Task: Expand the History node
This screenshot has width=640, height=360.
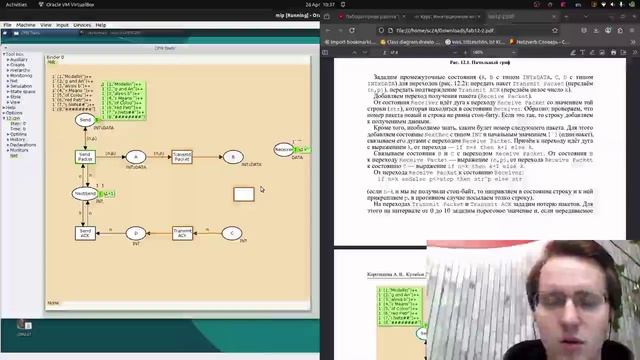Action: tap(8, 140)
